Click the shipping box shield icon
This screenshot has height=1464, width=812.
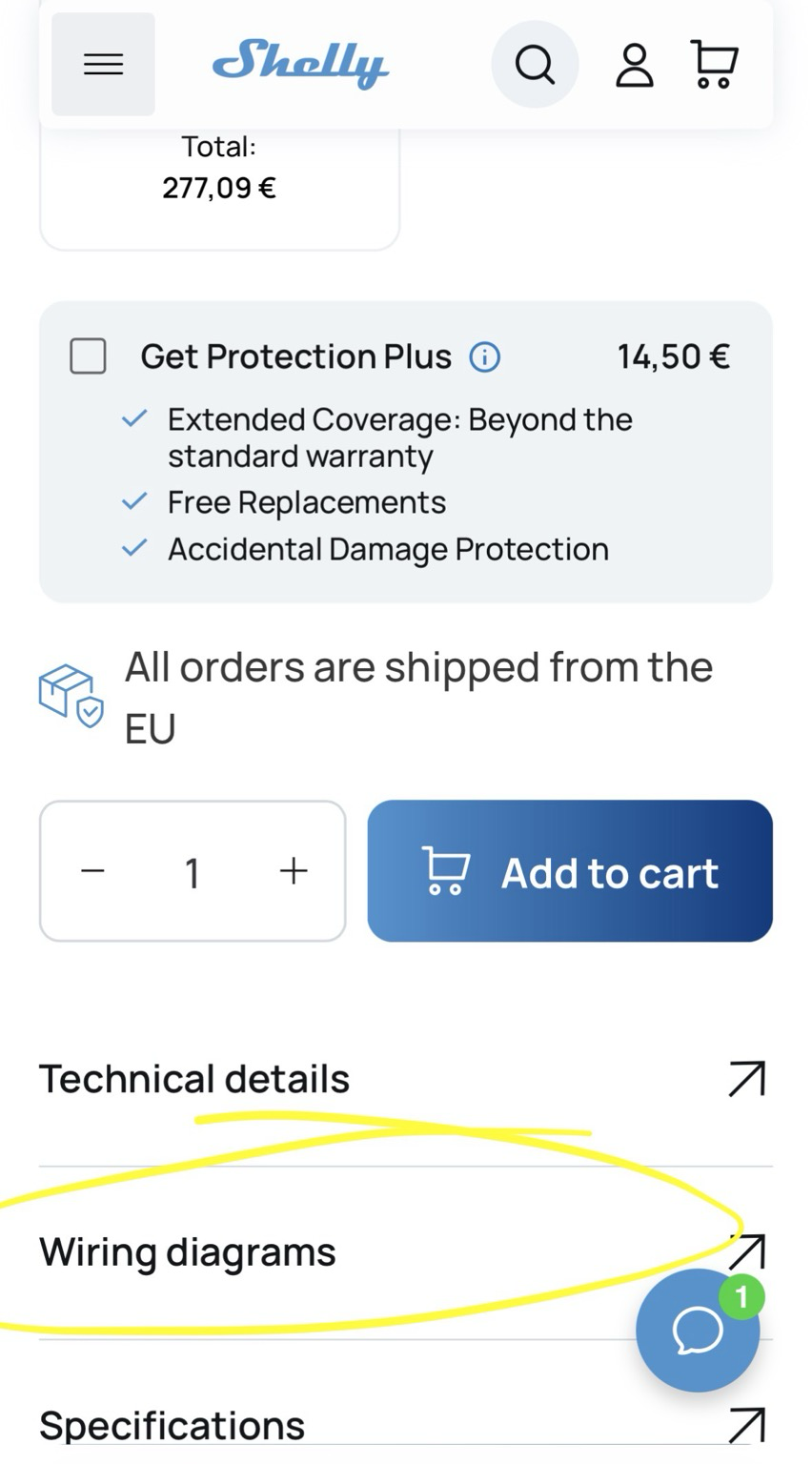point(71,696)
